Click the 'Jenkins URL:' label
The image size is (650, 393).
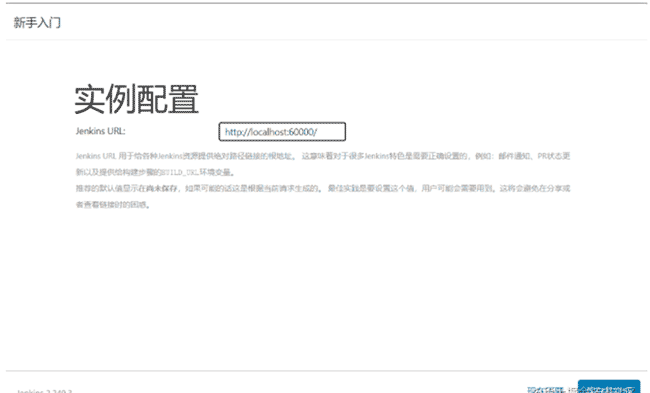tap(100, 131)
